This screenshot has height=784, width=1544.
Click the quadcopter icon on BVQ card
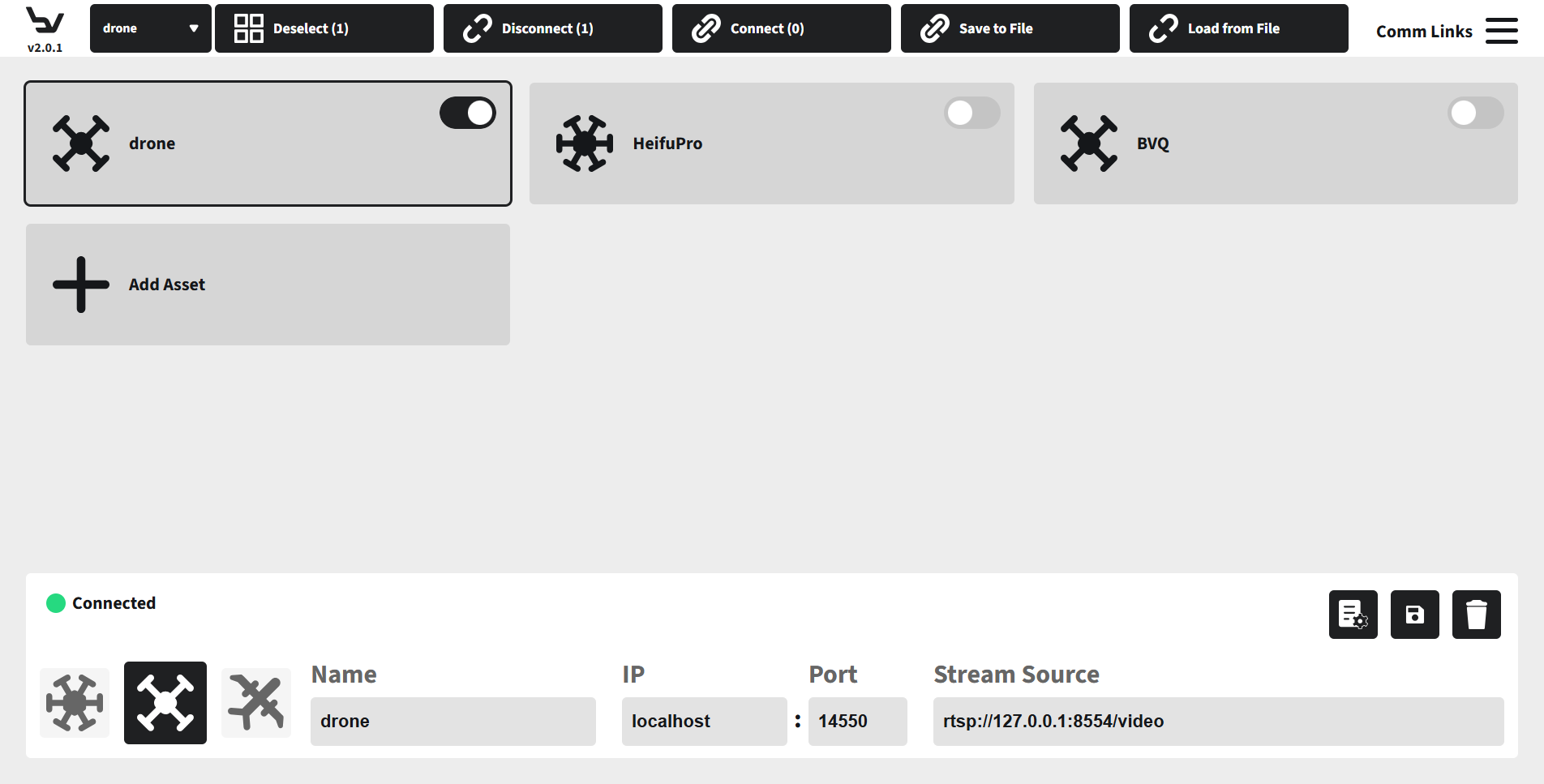(x=1088, y=143)
